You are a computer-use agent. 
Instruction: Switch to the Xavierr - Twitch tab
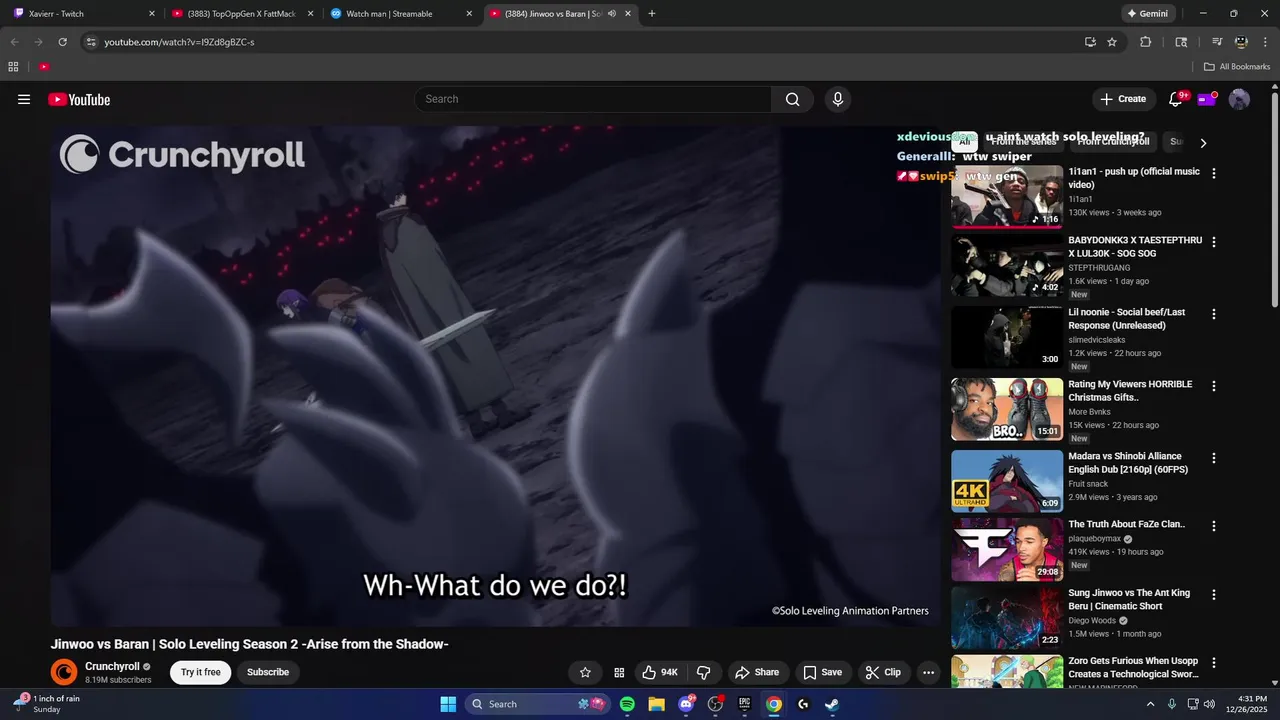click(84, 14)
